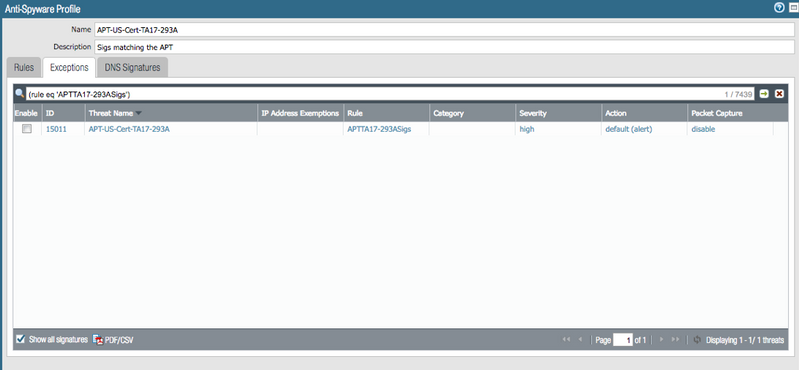Click Displaying 1 - 1/ 1 threats text
Screen dimensions: 799x370
[x=745, y=340]
